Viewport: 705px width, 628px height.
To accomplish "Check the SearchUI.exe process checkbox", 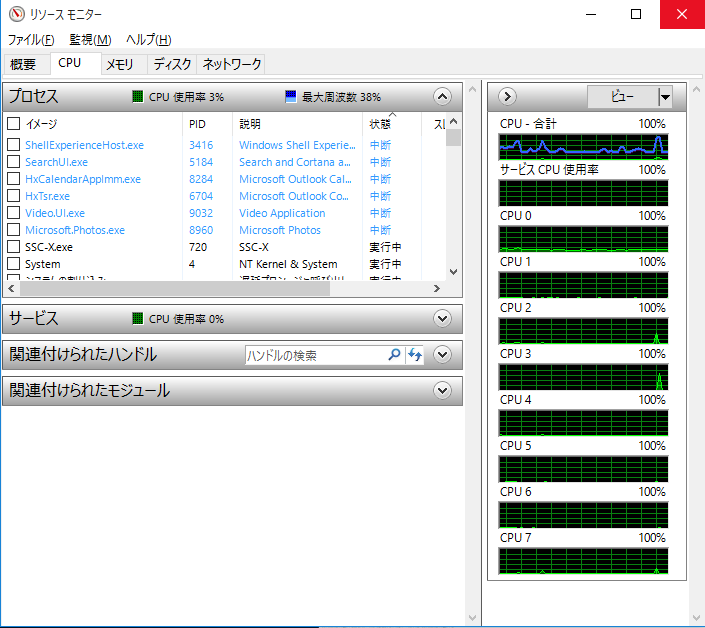I will (x=13, y=162).
